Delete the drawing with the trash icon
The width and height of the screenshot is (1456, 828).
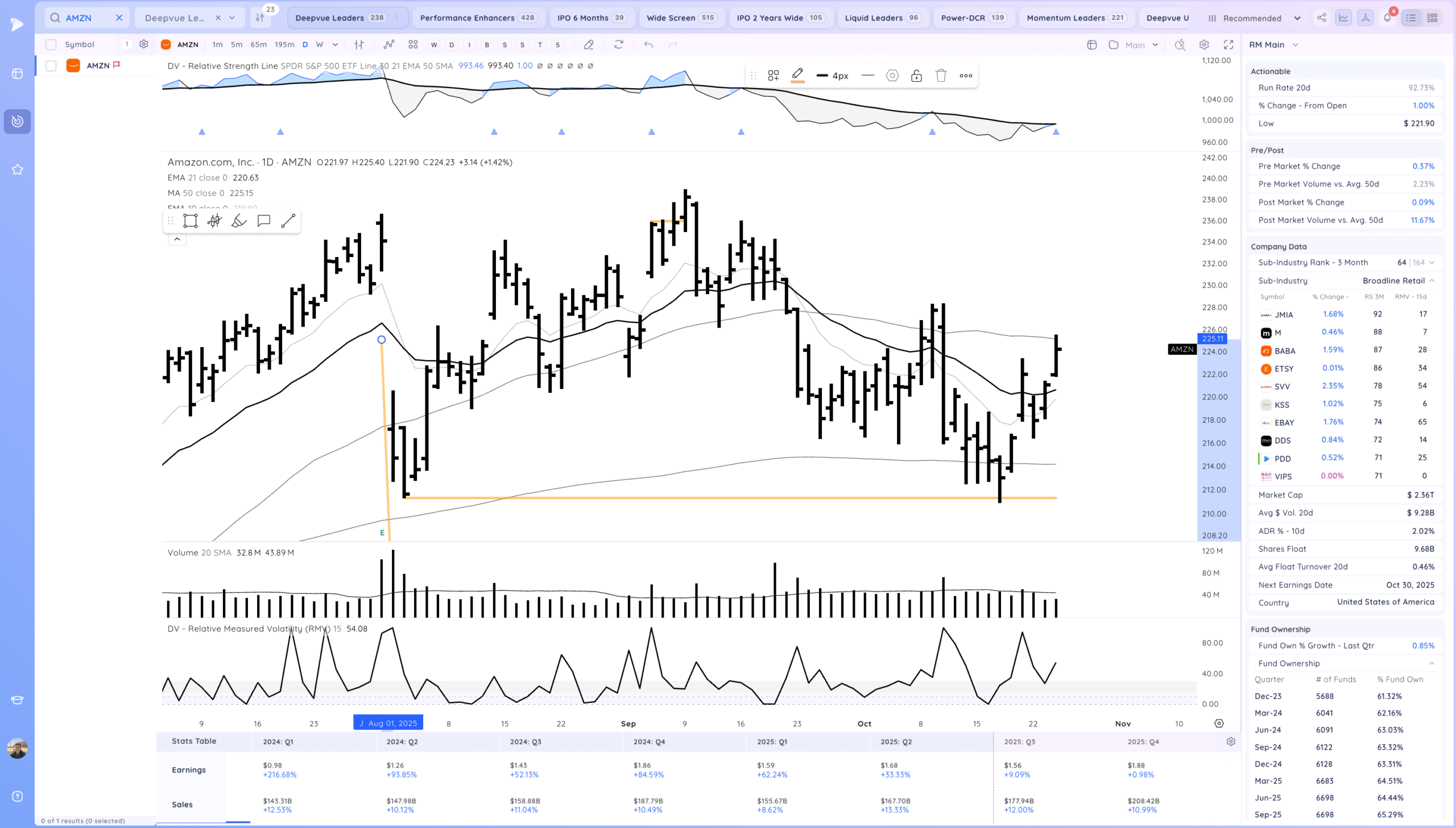coord(941,76)
